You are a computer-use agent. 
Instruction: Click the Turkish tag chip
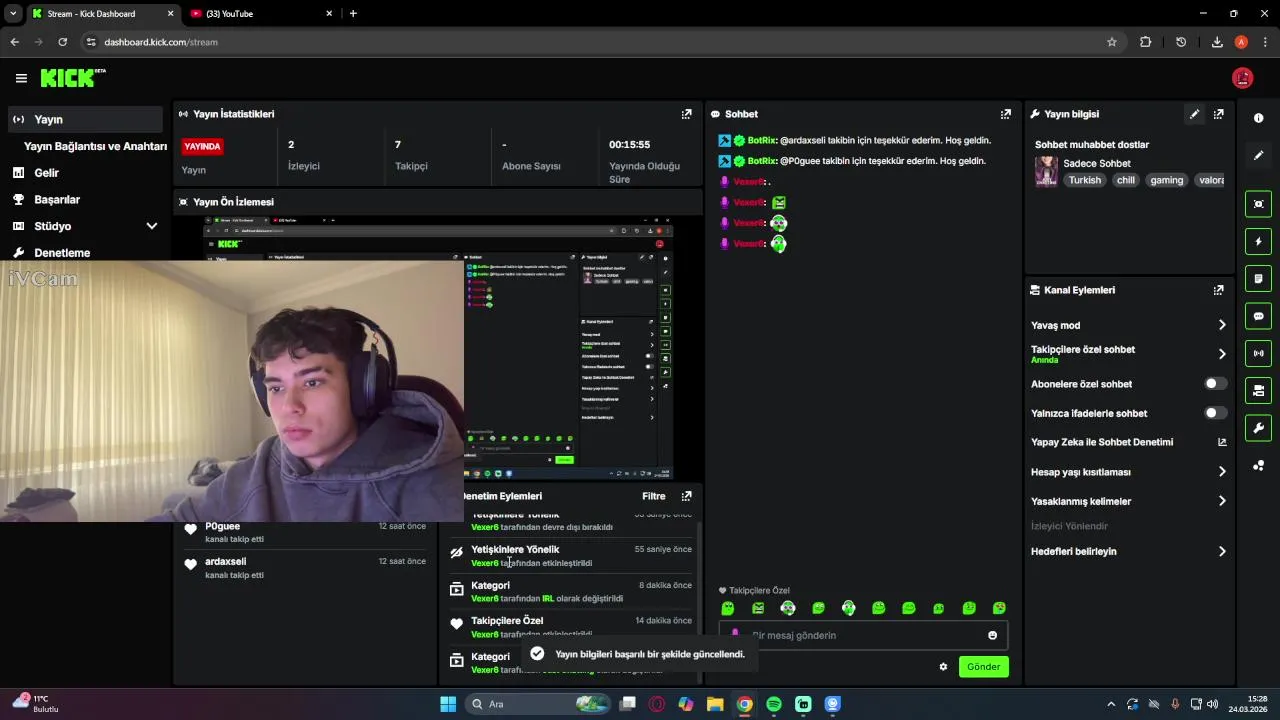click(1084, 180)
